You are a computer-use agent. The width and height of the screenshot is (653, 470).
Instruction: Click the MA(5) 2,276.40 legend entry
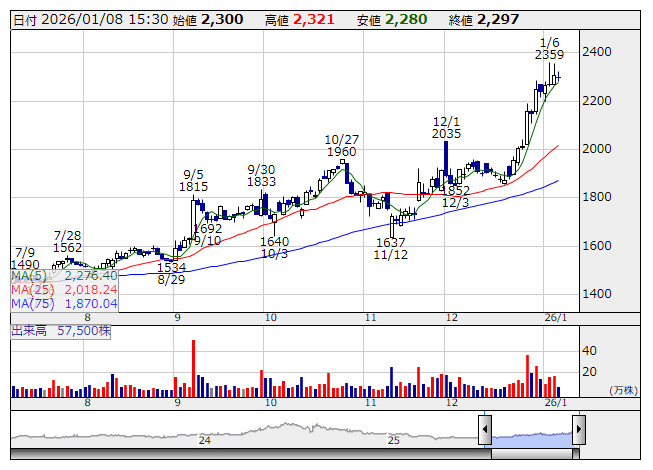pos(65,276)
